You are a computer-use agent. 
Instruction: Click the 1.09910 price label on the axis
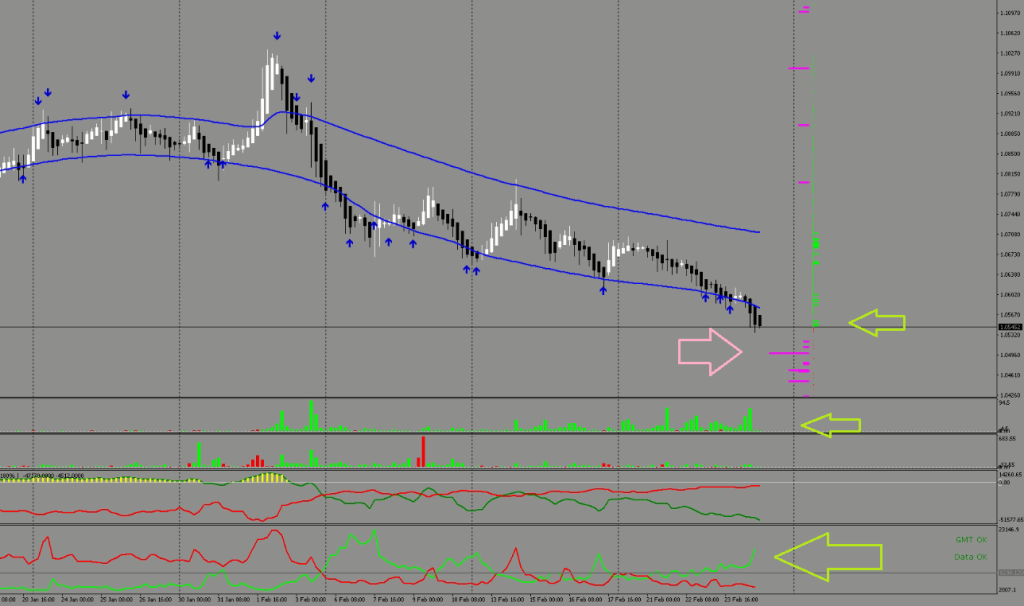point(1009,73)
